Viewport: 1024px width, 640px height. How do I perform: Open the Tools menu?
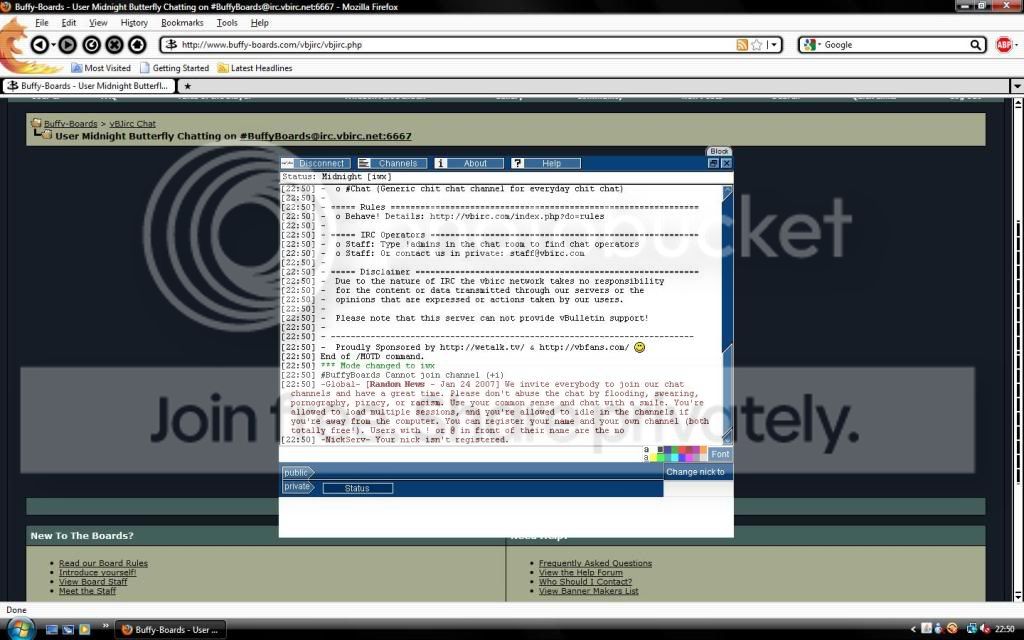point(227,22)
